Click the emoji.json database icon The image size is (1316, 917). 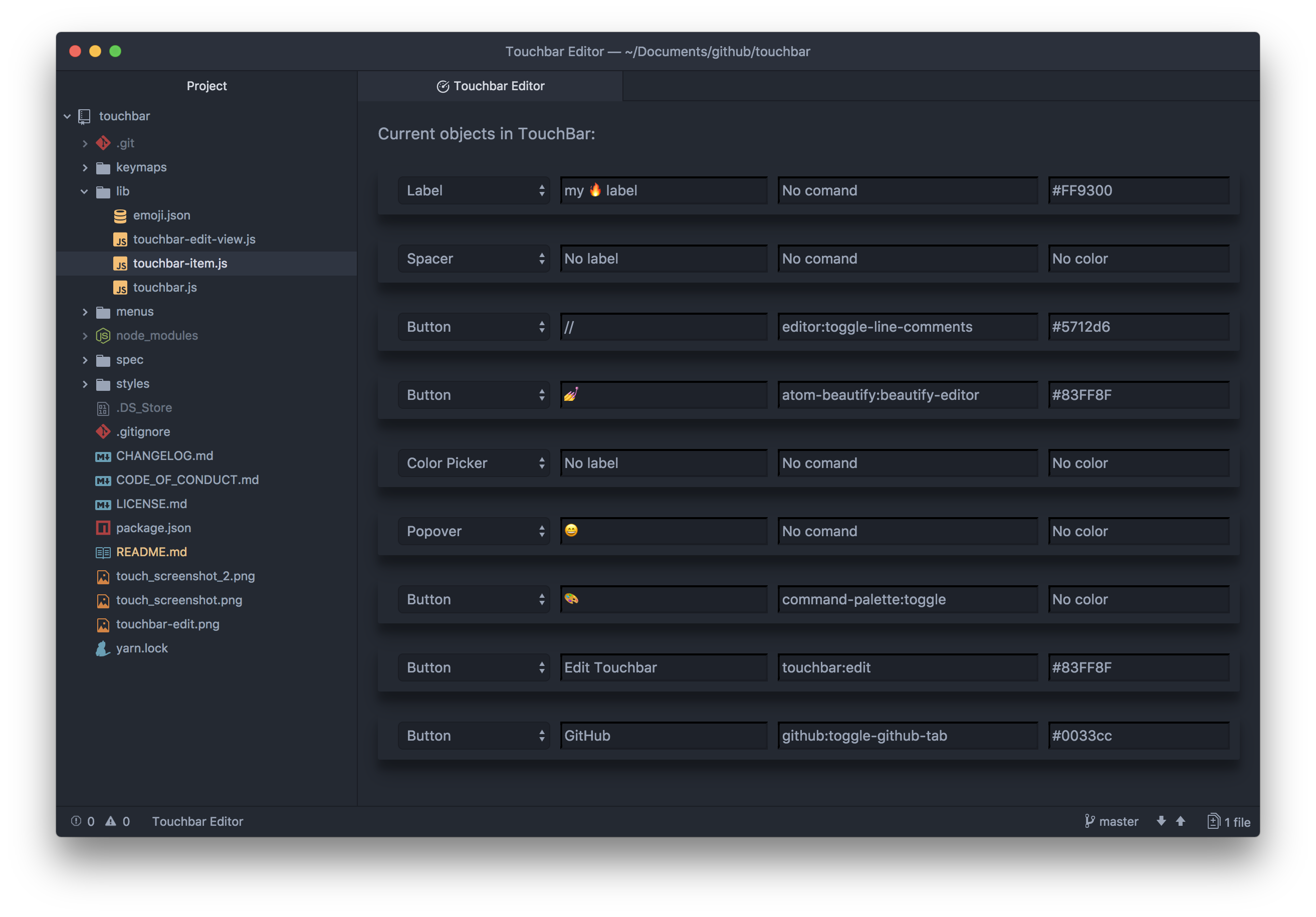point(120,215)
